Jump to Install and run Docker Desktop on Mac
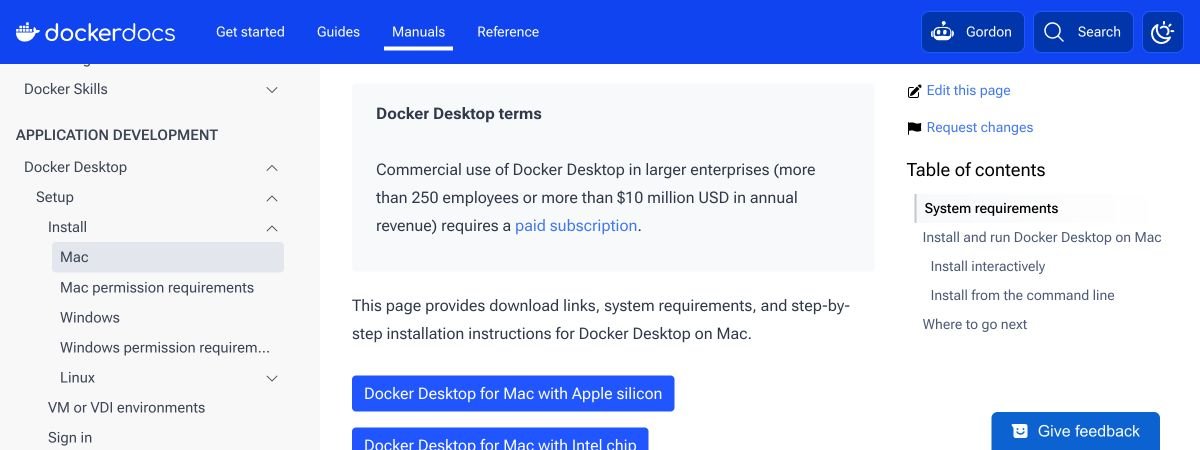Viewport: 1200px width, 450px height. click(1042, 238)
